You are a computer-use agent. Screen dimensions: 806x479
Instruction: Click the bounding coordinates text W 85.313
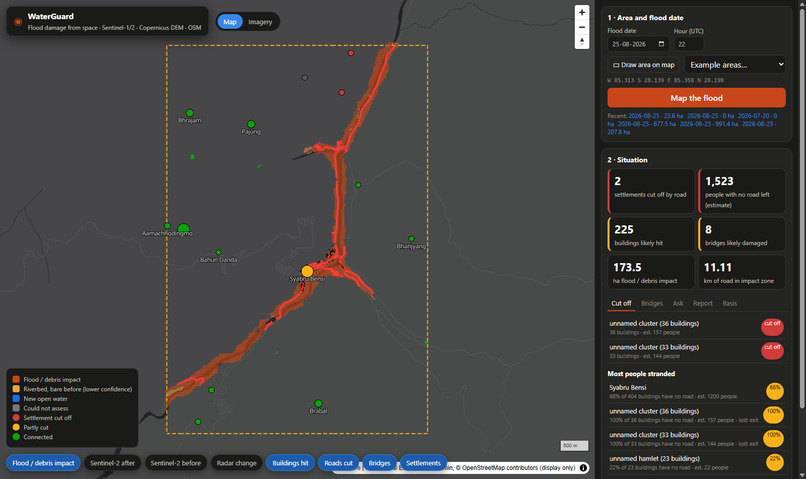click(x=666, y=80)
